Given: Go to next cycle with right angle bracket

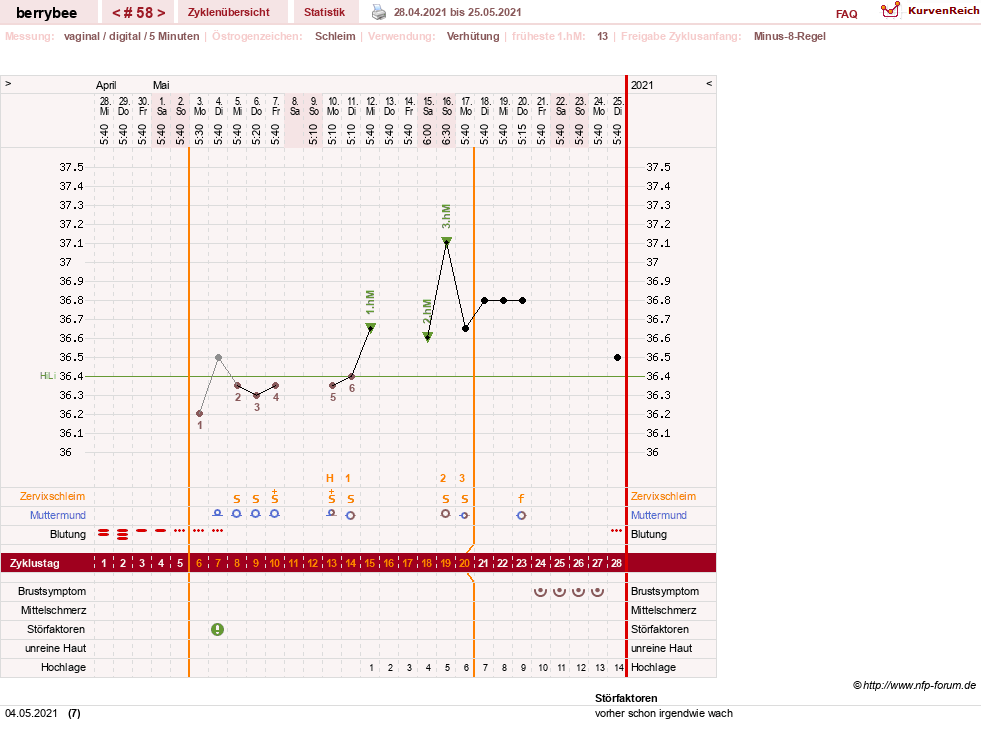Looking at the screenshot, I should click(161, 13).
